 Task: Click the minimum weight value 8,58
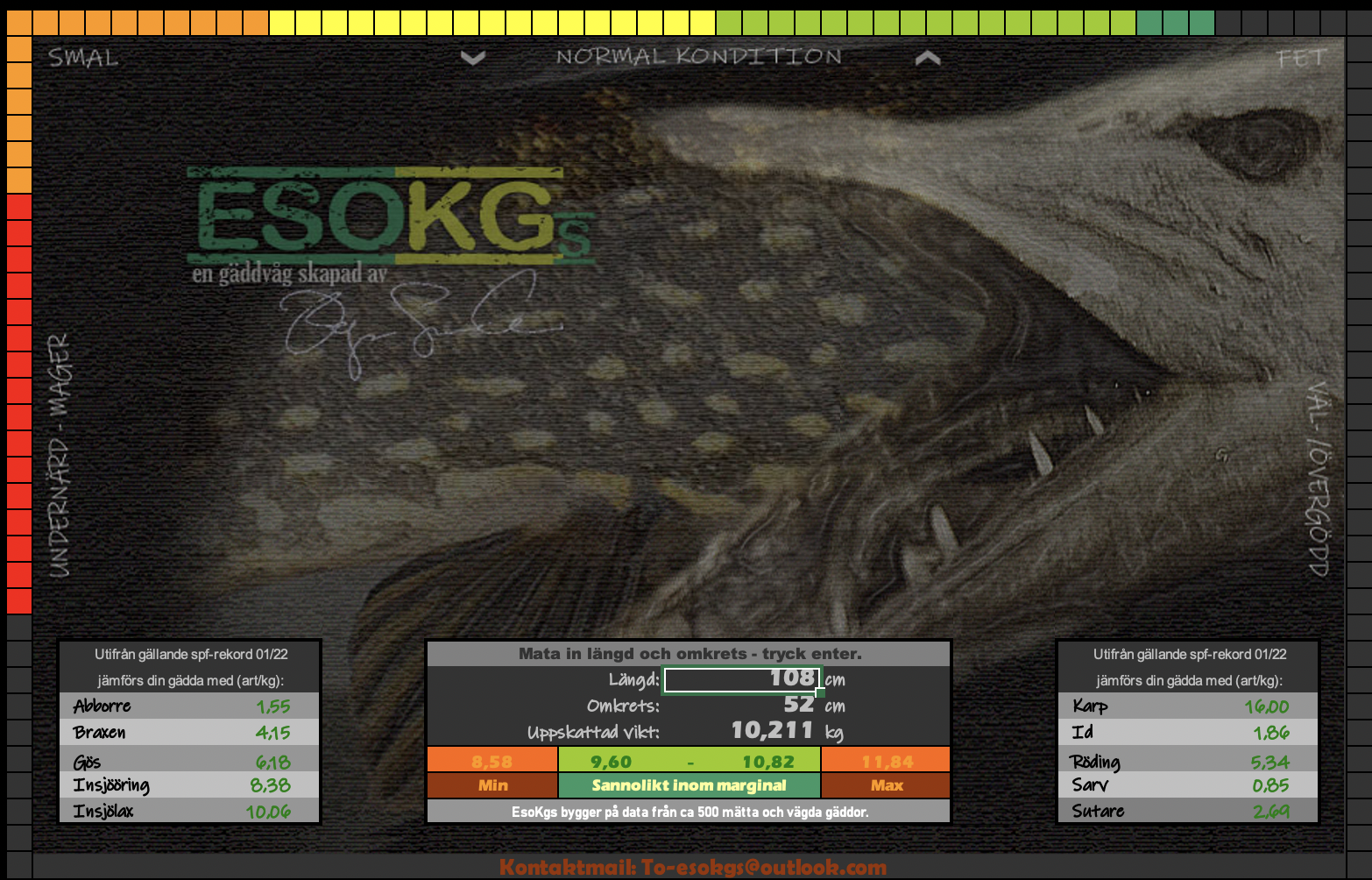click(x=492, y=762)
